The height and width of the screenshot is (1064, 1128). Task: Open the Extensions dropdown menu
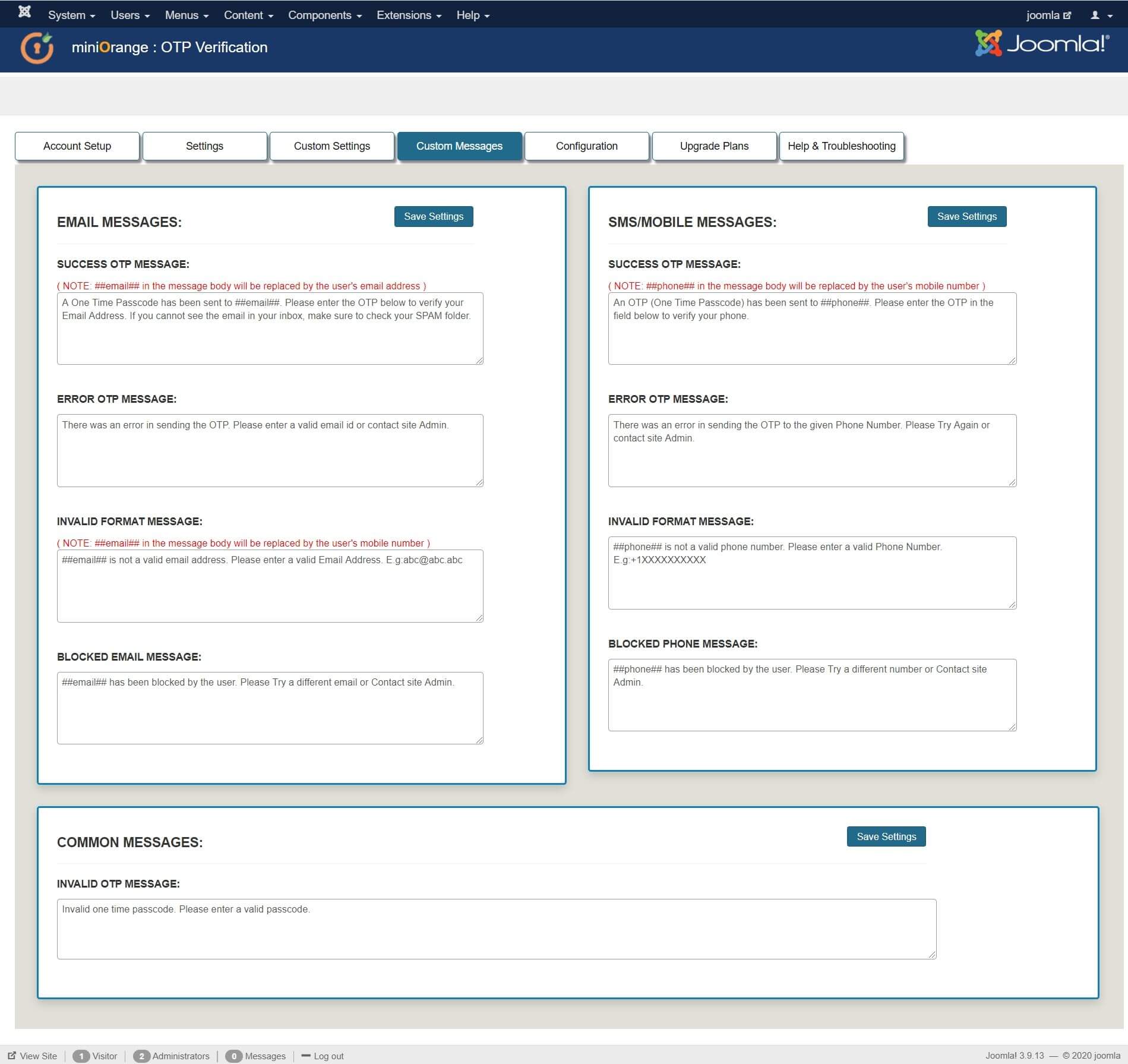coord(409,15)
